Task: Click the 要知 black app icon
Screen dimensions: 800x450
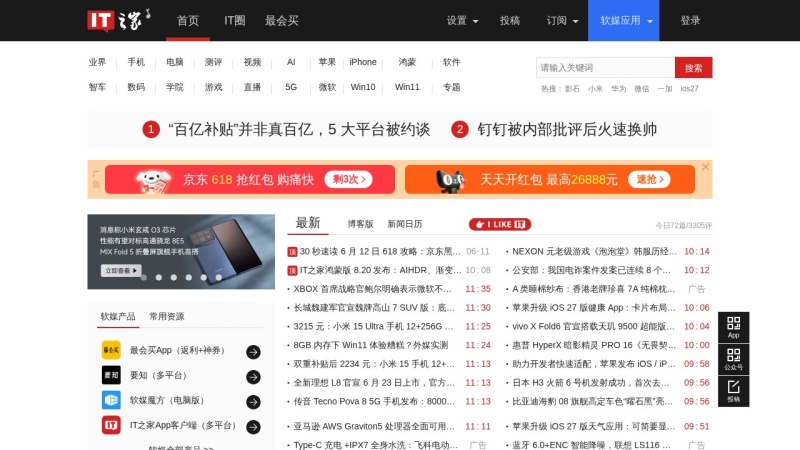Action: [x=111, y=375]
